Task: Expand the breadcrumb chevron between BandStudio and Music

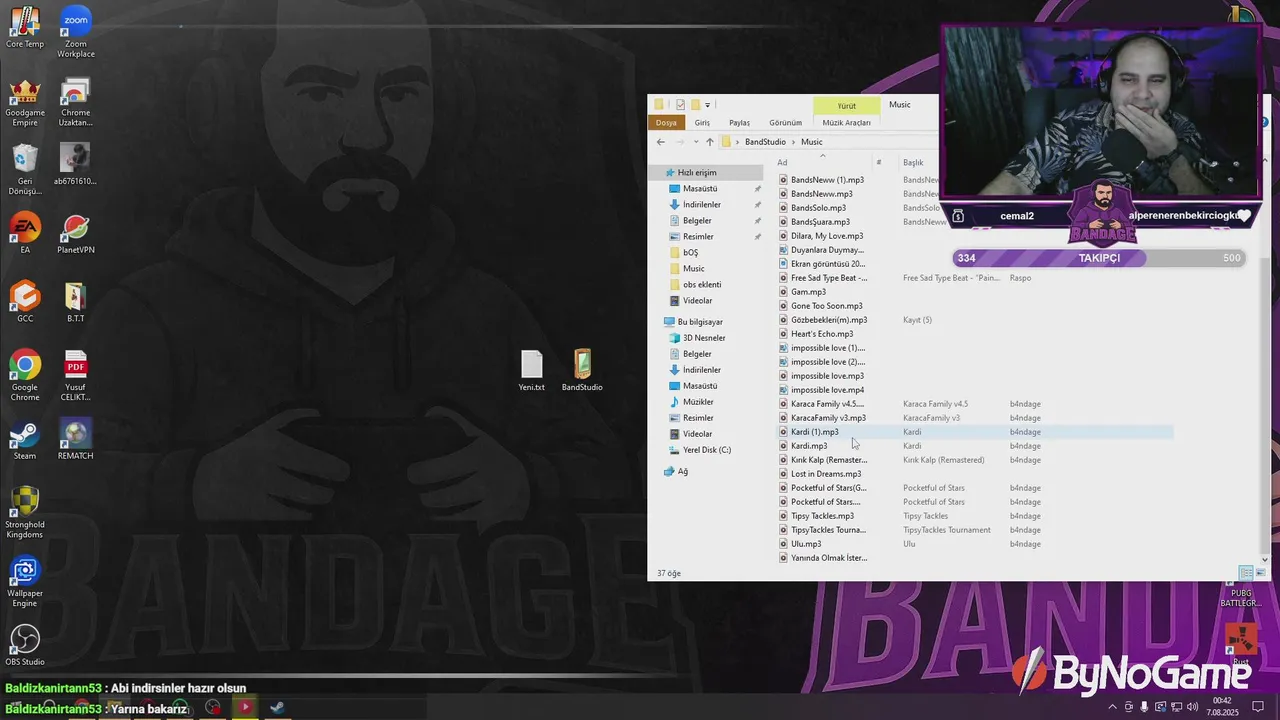Action: tap(793, 142)
